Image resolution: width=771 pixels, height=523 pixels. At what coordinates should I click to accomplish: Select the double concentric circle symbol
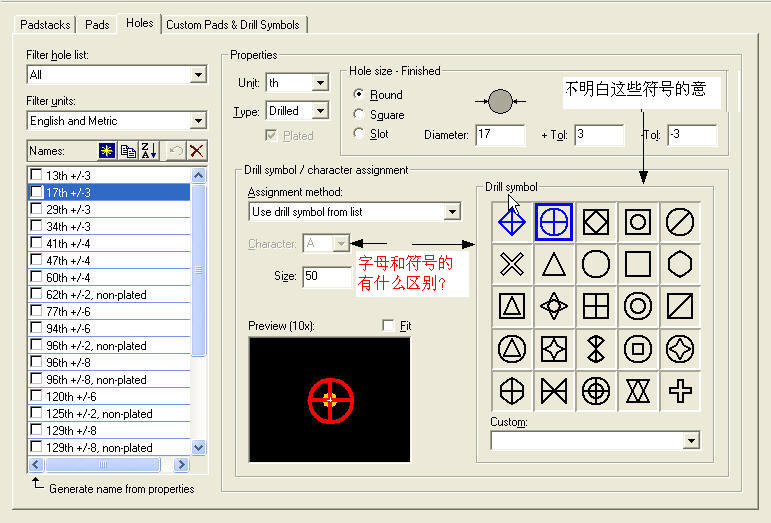click(638, 307)
